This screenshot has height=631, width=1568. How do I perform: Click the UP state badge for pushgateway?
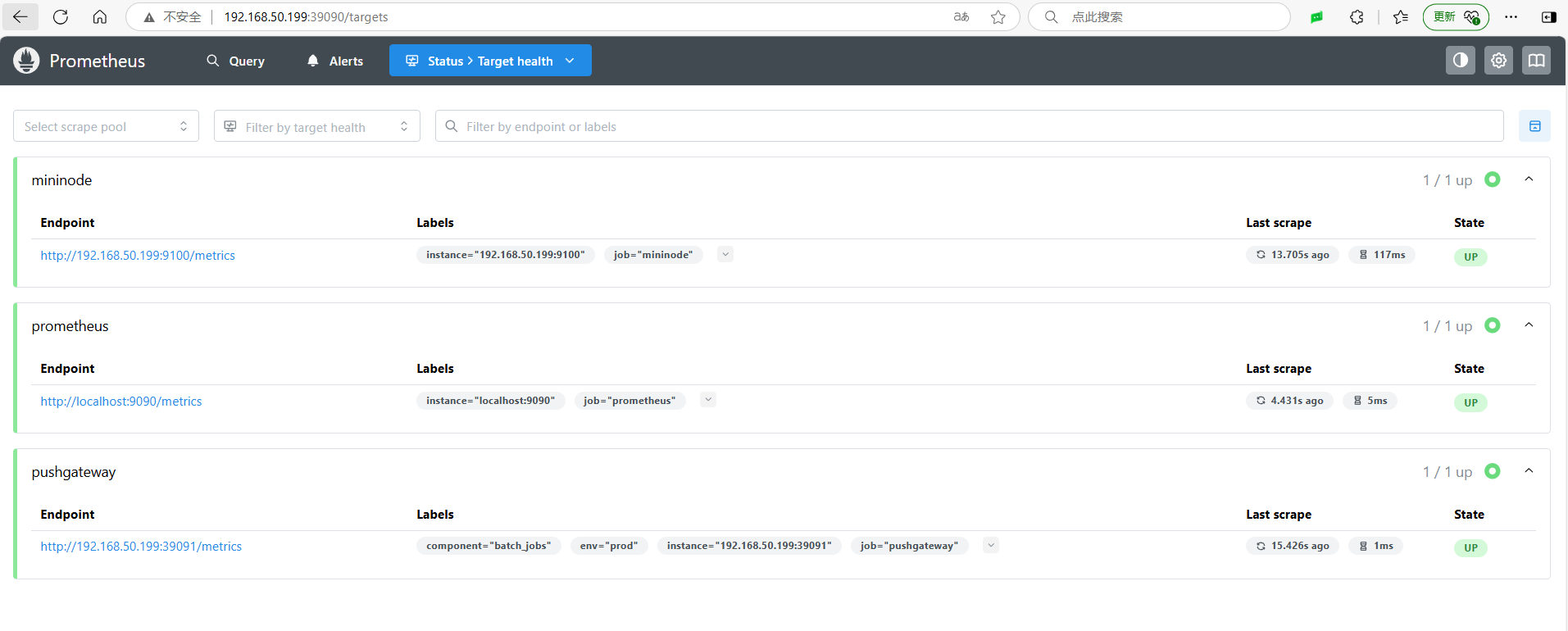[1470, 547]
